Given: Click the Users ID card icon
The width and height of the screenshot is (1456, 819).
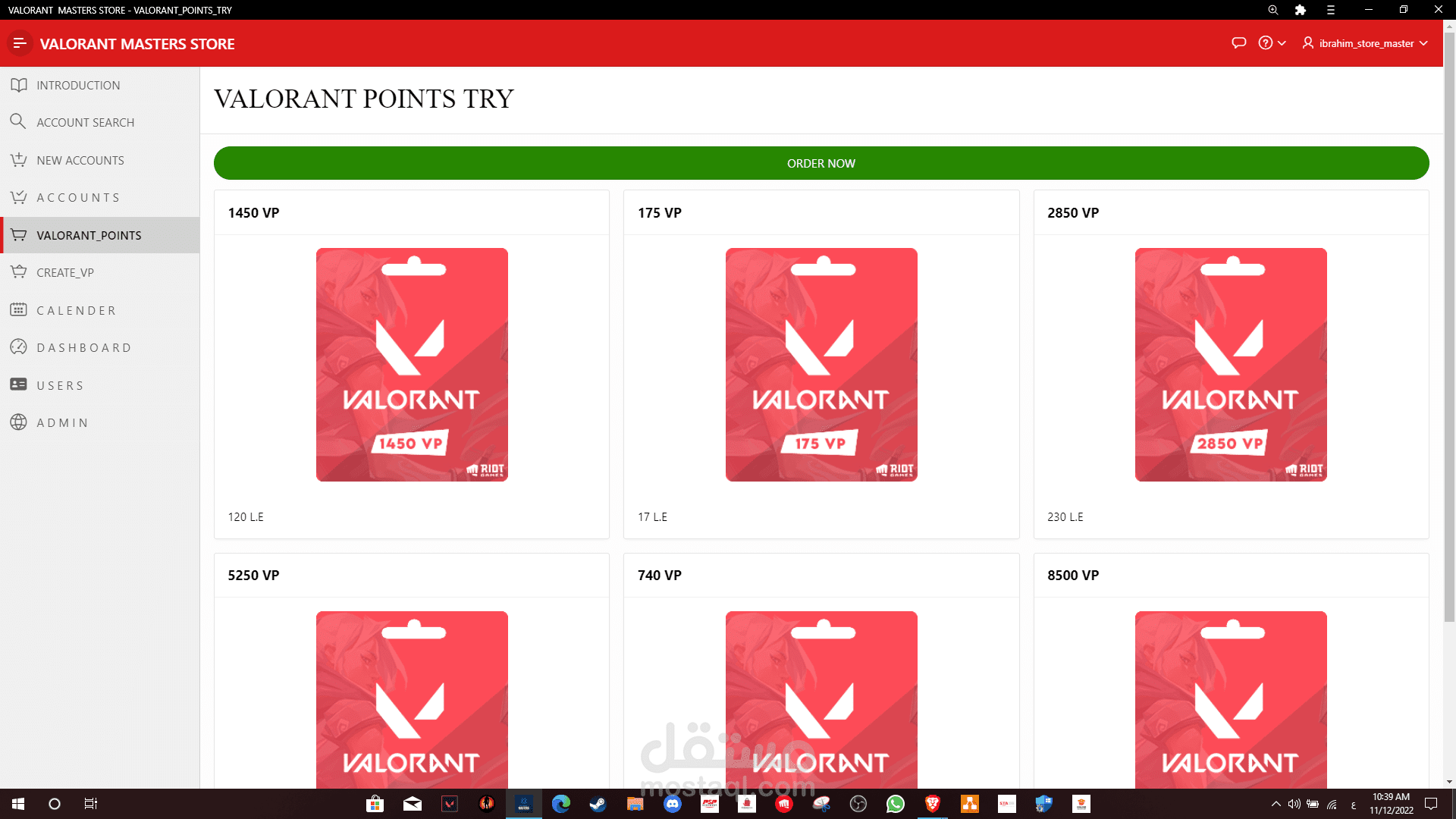Looking at the screenshot, I should [x=19, y=384].
